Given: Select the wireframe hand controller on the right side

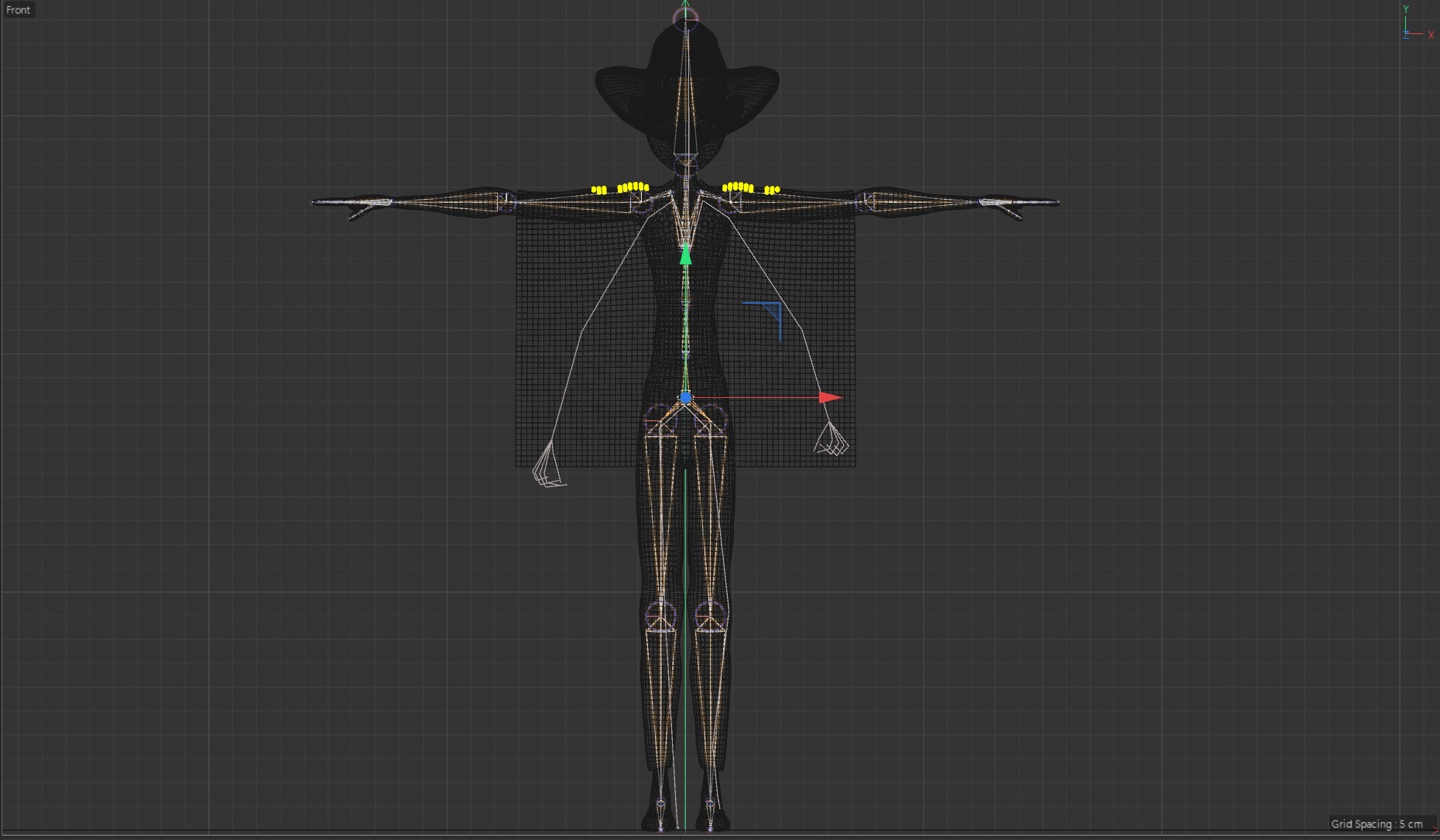Looking at the screenshot, I should 831,440.
